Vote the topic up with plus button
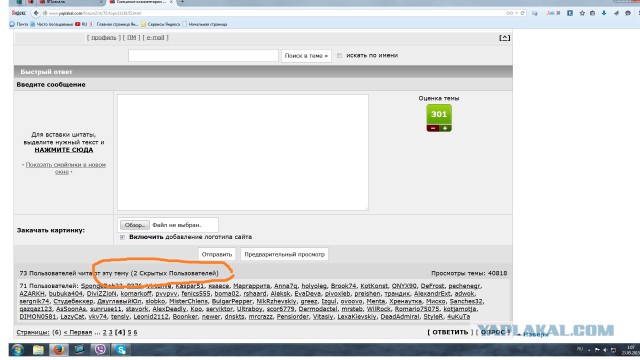The height and width of the screenshot is (360, 640). point(445,128)
